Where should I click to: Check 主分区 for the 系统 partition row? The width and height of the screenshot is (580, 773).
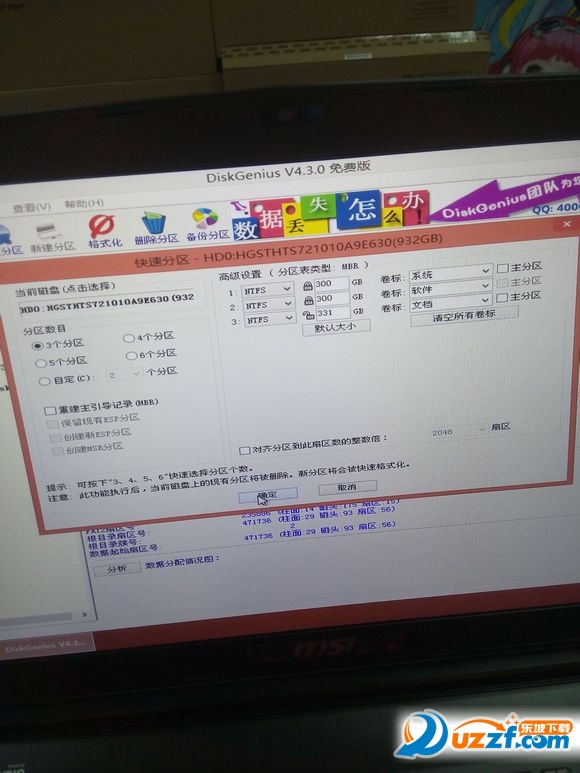pos(503,268)
